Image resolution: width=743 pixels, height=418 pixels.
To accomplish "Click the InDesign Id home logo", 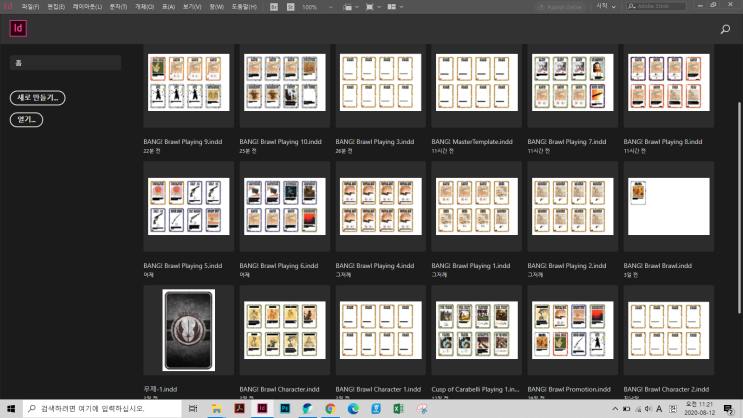I will coord(18,28).
